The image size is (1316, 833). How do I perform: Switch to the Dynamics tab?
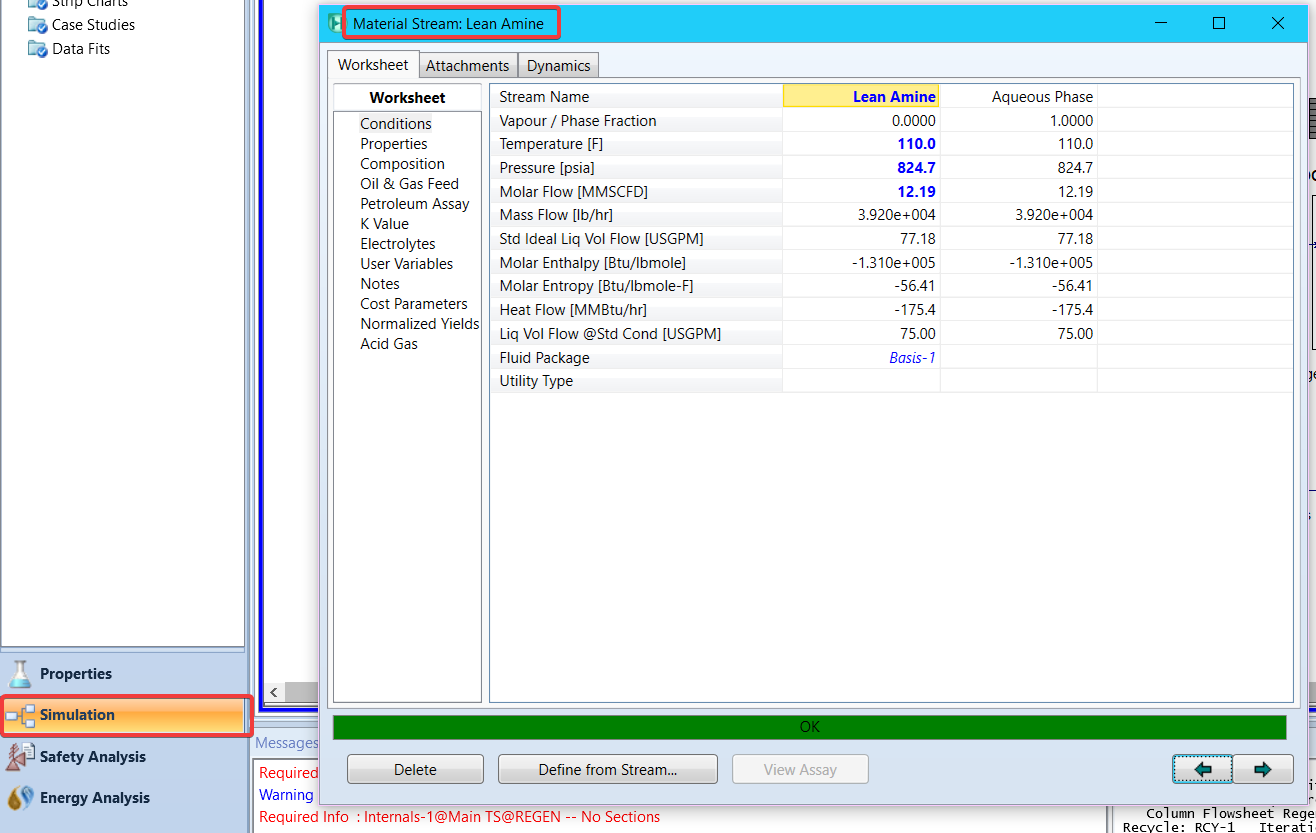tap(558, 66)
